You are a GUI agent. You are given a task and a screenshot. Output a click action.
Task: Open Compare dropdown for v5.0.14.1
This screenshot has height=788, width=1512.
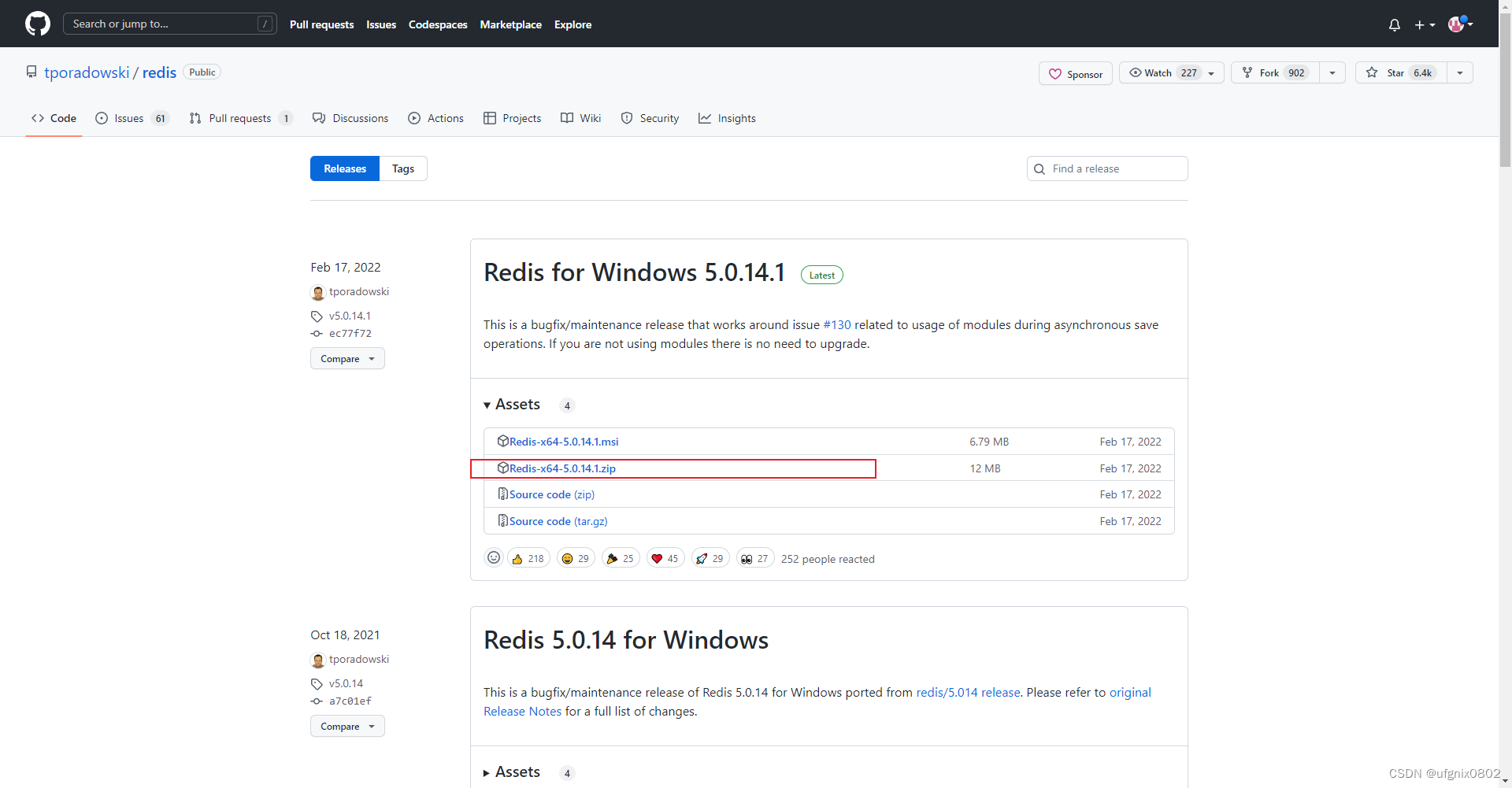pyautogui.click(x=347, y=358)
